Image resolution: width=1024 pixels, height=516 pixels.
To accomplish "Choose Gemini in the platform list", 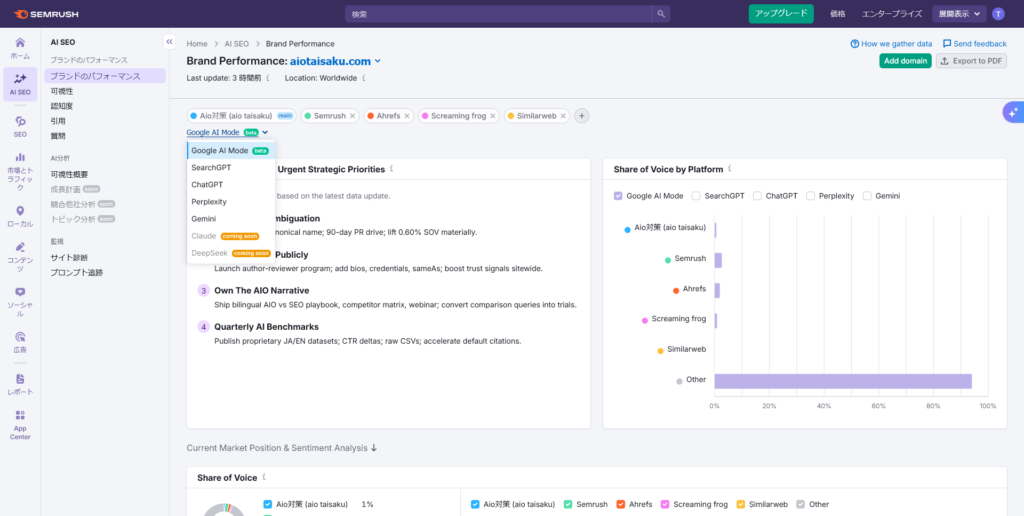I will point(204,218).
